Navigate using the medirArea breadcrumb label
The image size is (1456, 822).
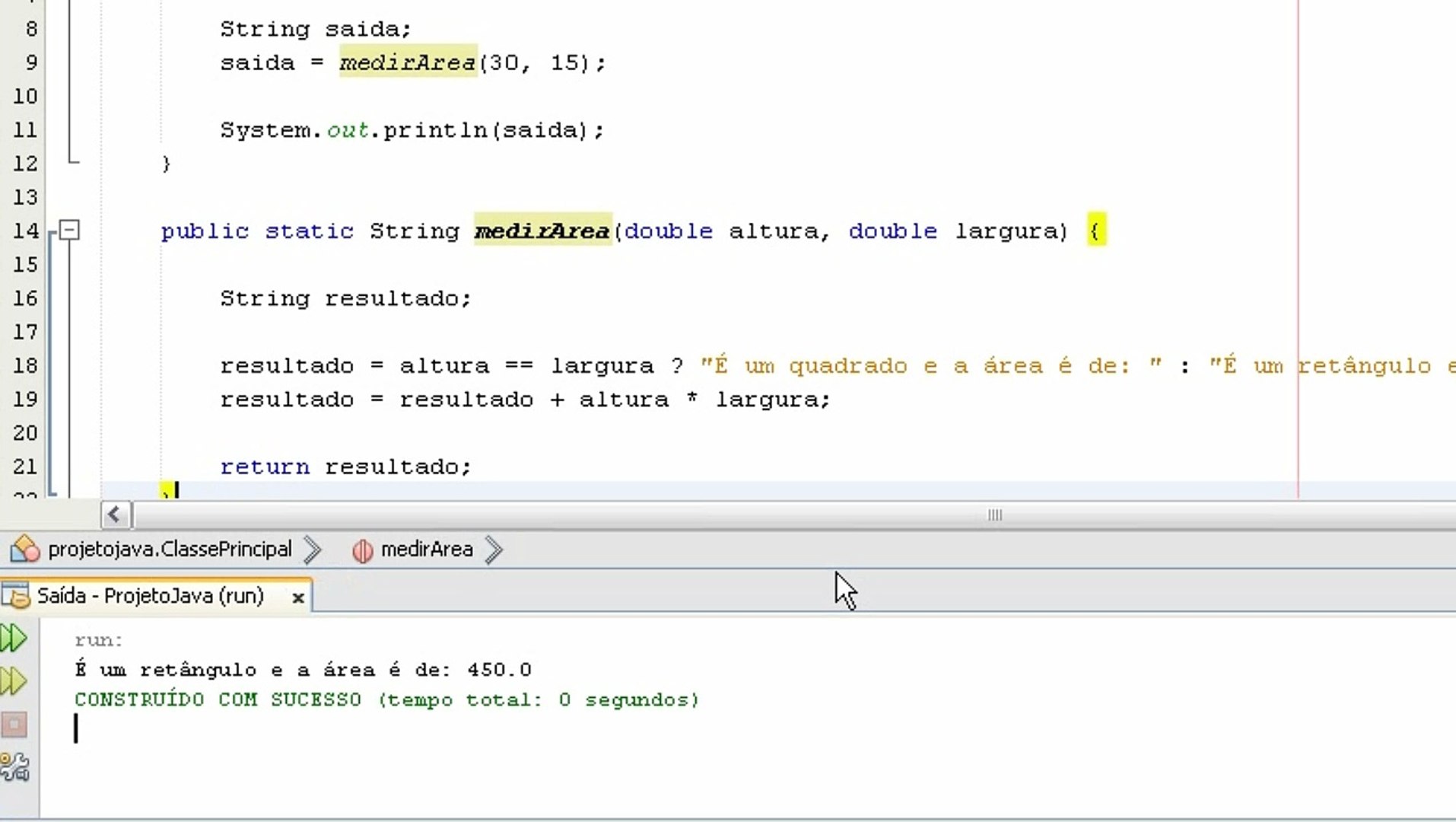[x=427, y=549]
